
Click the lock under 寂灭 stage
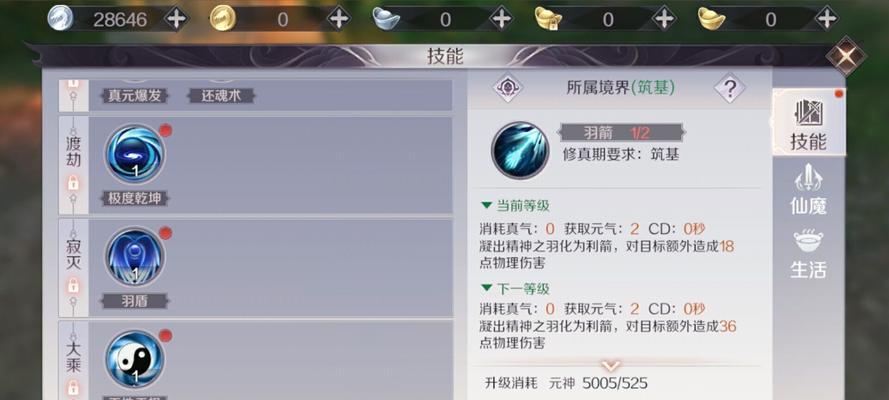(x=73, y=285)
